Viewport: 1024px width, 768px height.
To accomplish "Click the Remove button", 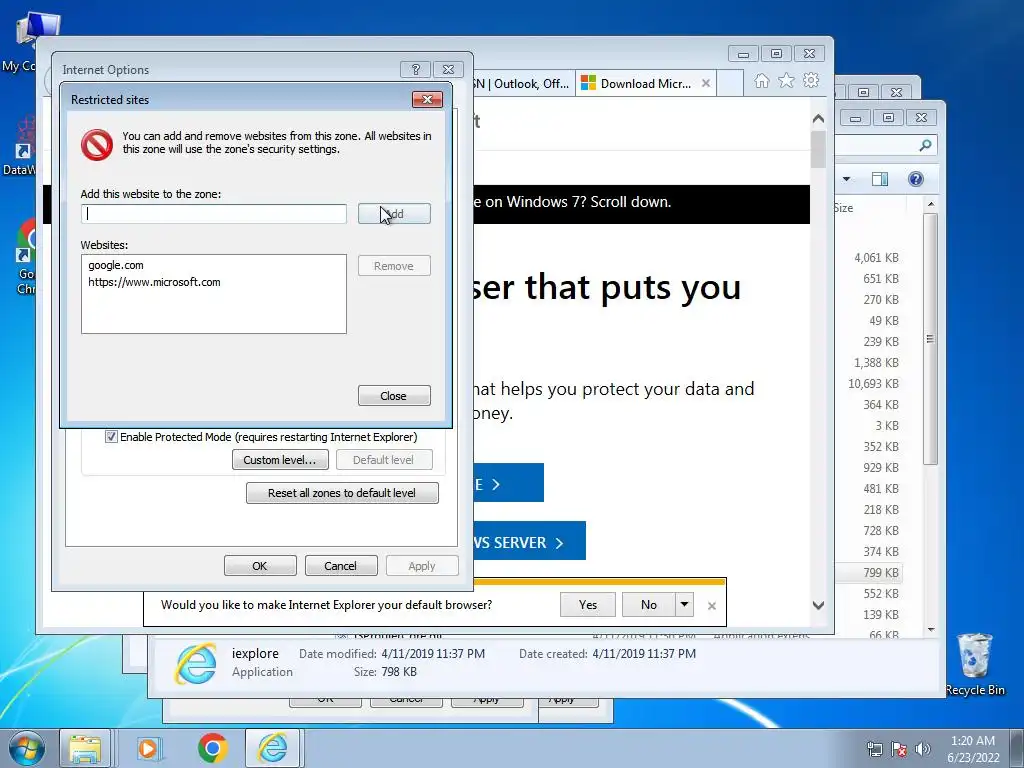I will [394, 266].
